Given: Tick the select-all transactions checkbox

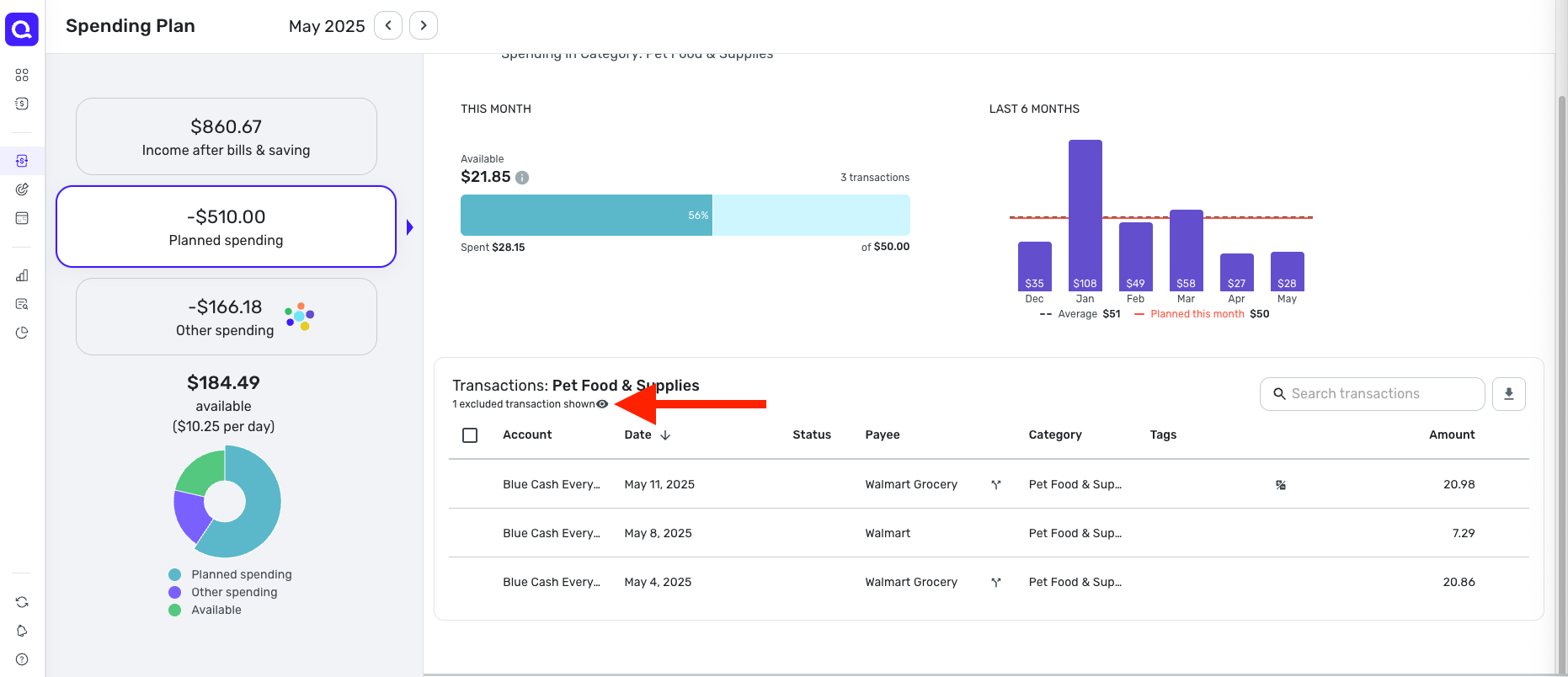Looking at the screenshot, I should click(x=470, y=435).
